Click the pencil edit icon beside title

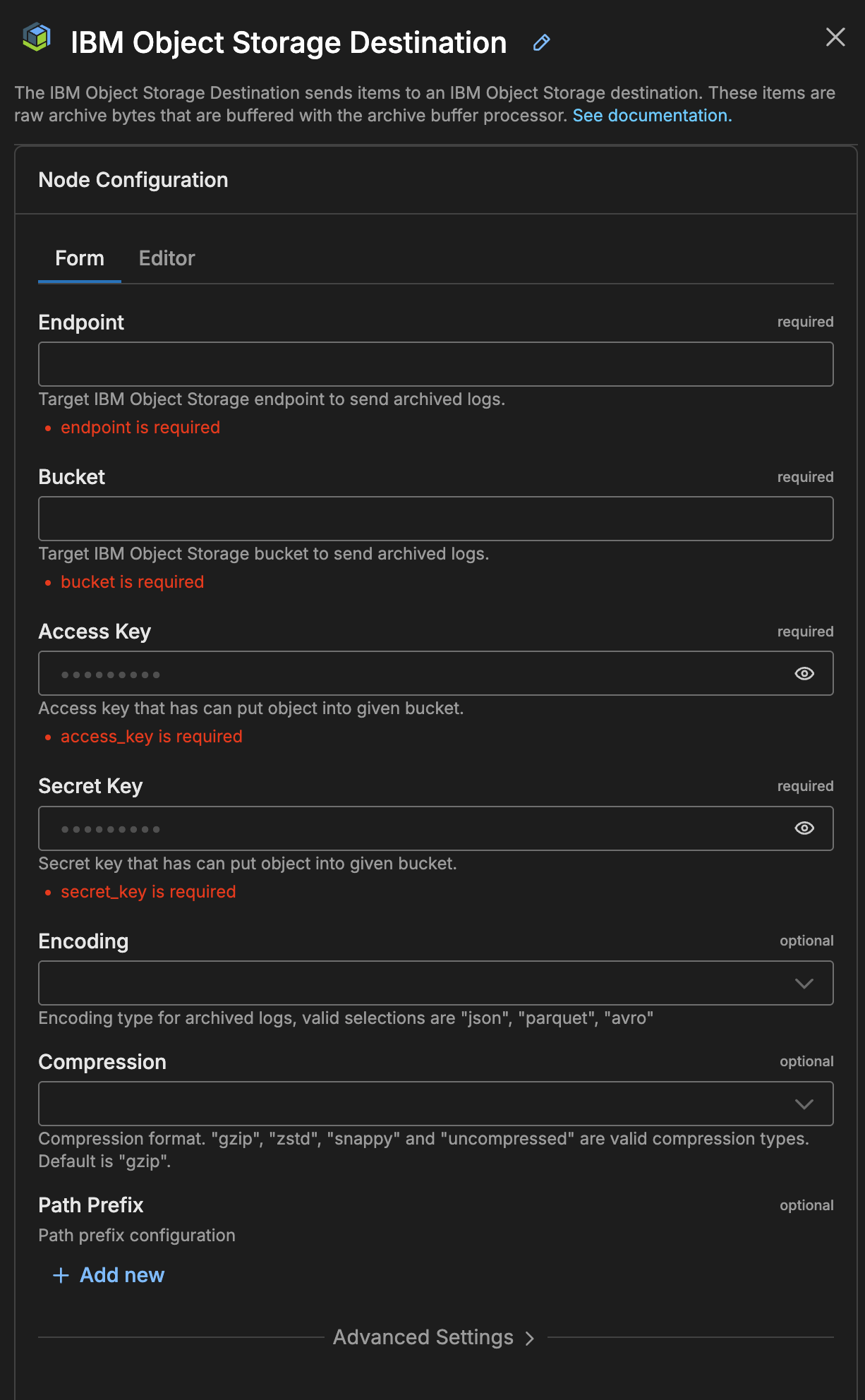541,43
